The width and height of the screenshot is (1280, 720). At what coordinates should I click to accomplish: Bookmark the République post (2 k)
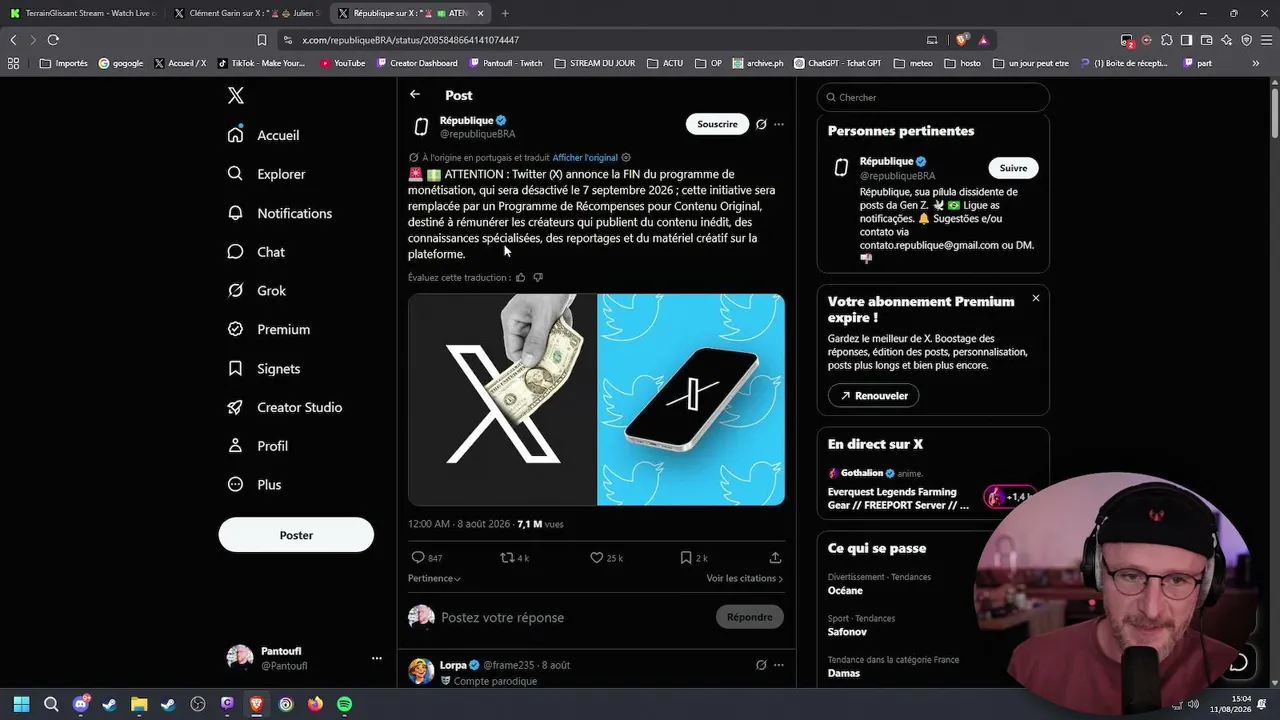(x=694, y=557)
